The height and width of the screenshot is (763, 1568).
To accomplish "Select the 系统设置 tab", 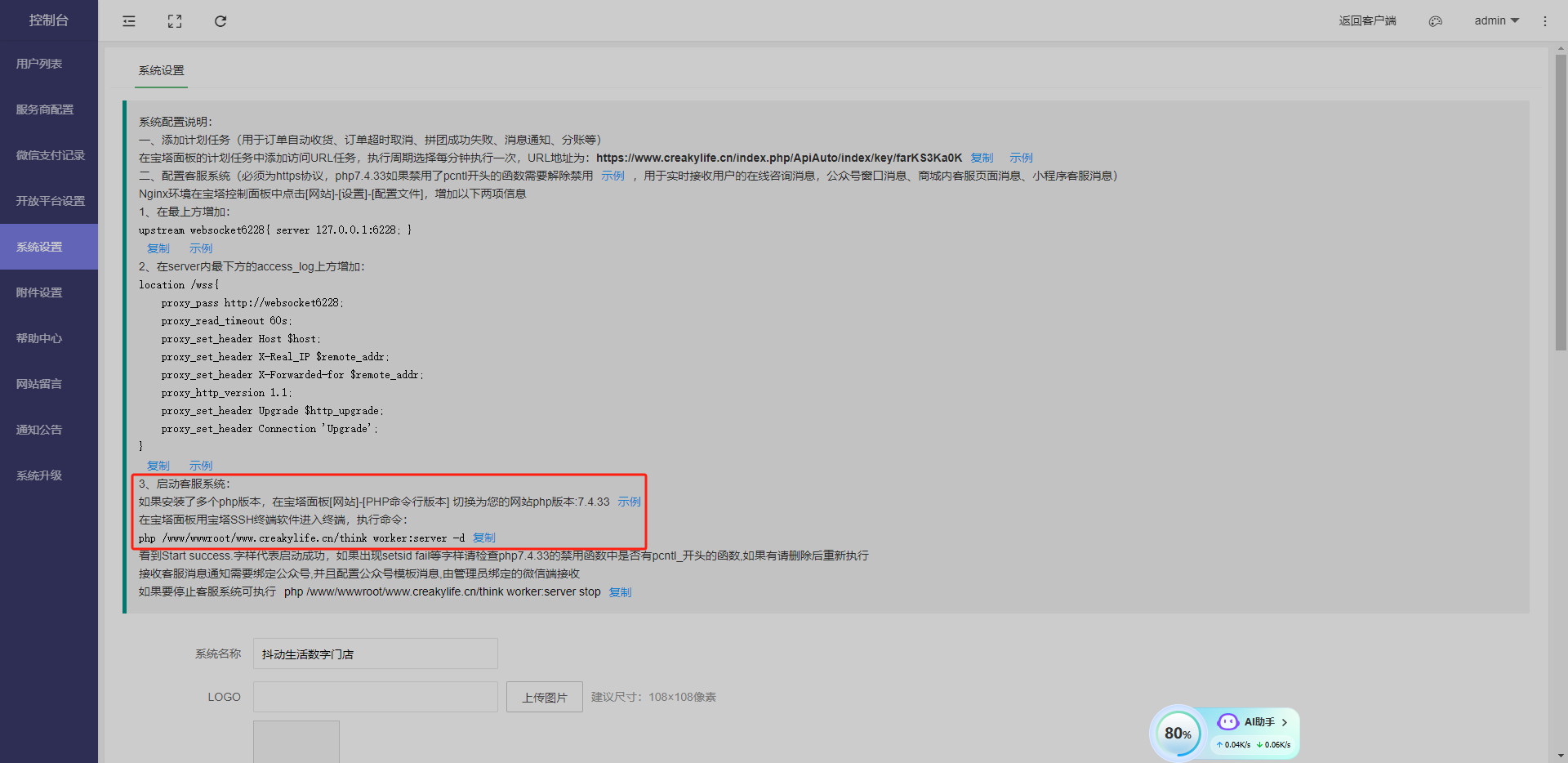I will pyautogui.click(x=162, y=71).
